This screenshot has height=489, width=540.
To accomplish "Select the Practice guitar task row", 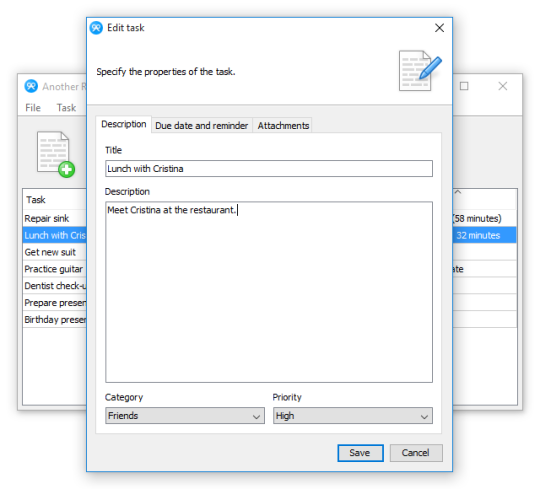I will [x=55, y=269].
